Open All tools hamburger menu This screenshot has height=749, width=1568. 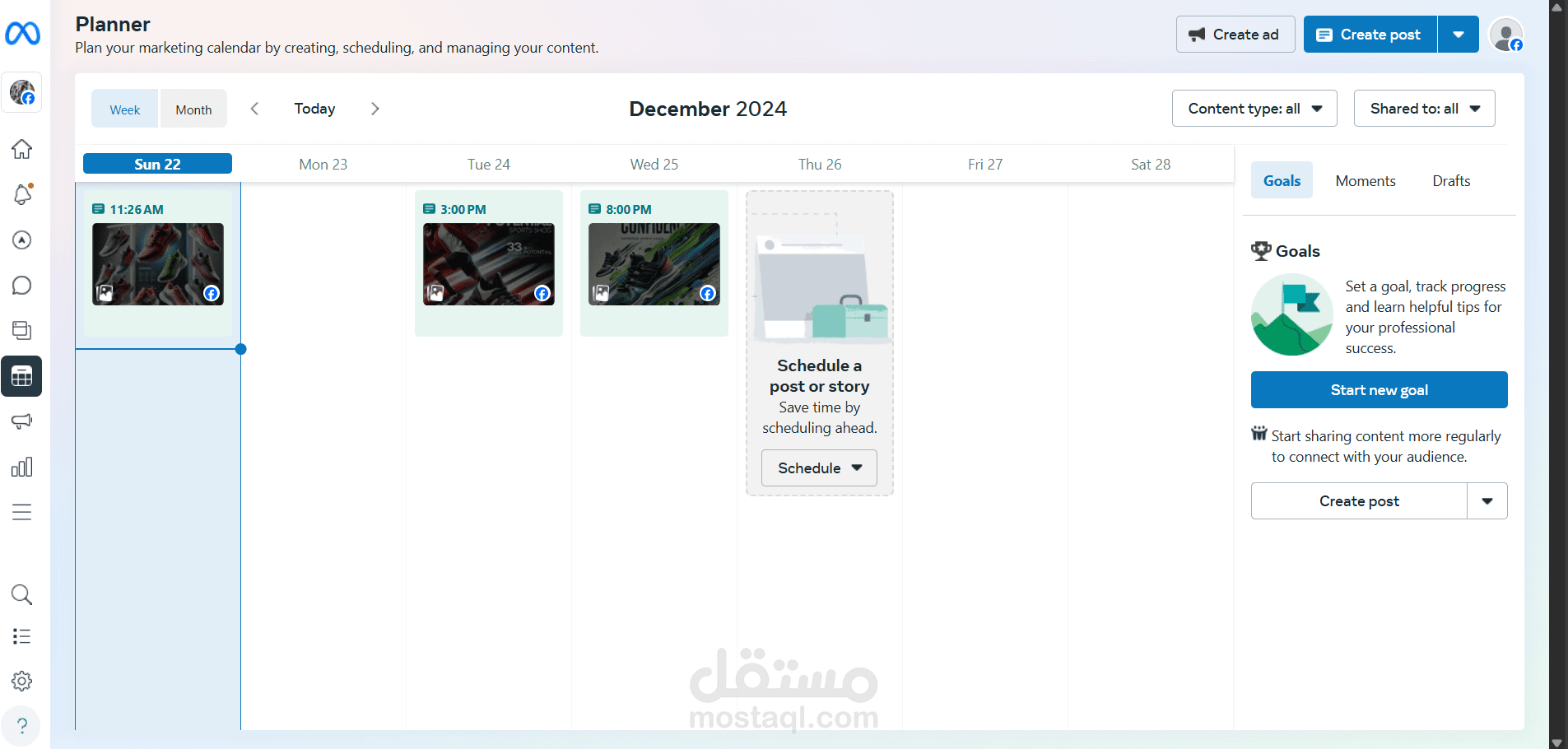(22, 512)
